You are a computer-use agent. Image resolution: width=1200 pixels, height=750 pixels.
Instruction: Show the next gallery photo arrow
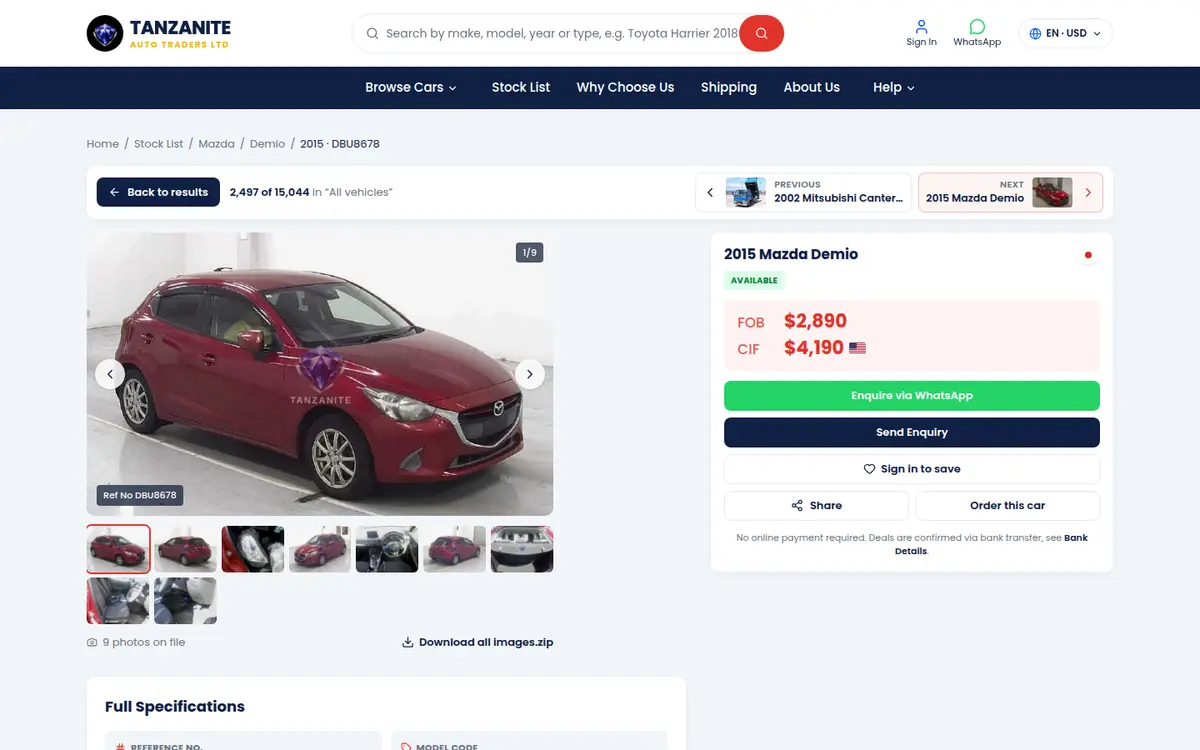(530, 374)
